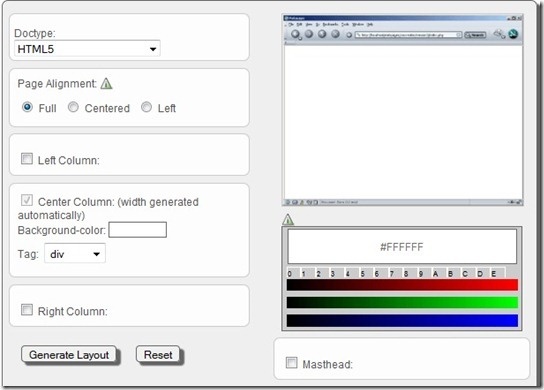Click the blue color gradient bar

click(x=402, y=320)
